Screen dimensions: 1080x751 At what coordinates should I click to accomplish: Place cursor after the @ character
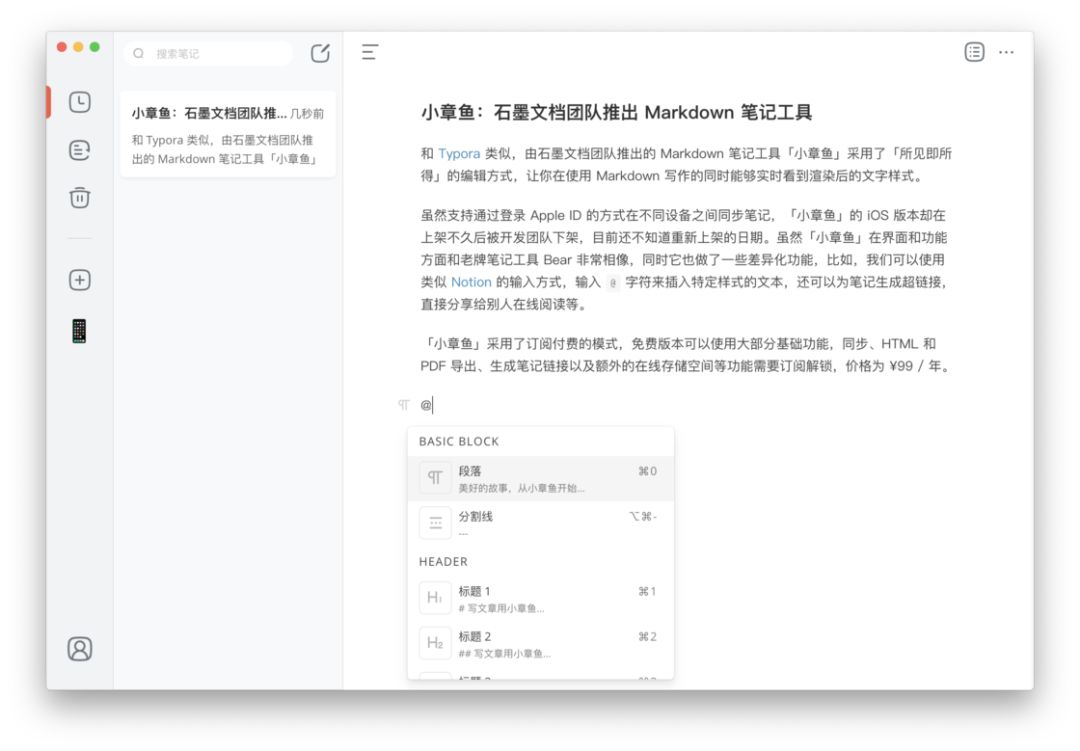pos(433,405)
